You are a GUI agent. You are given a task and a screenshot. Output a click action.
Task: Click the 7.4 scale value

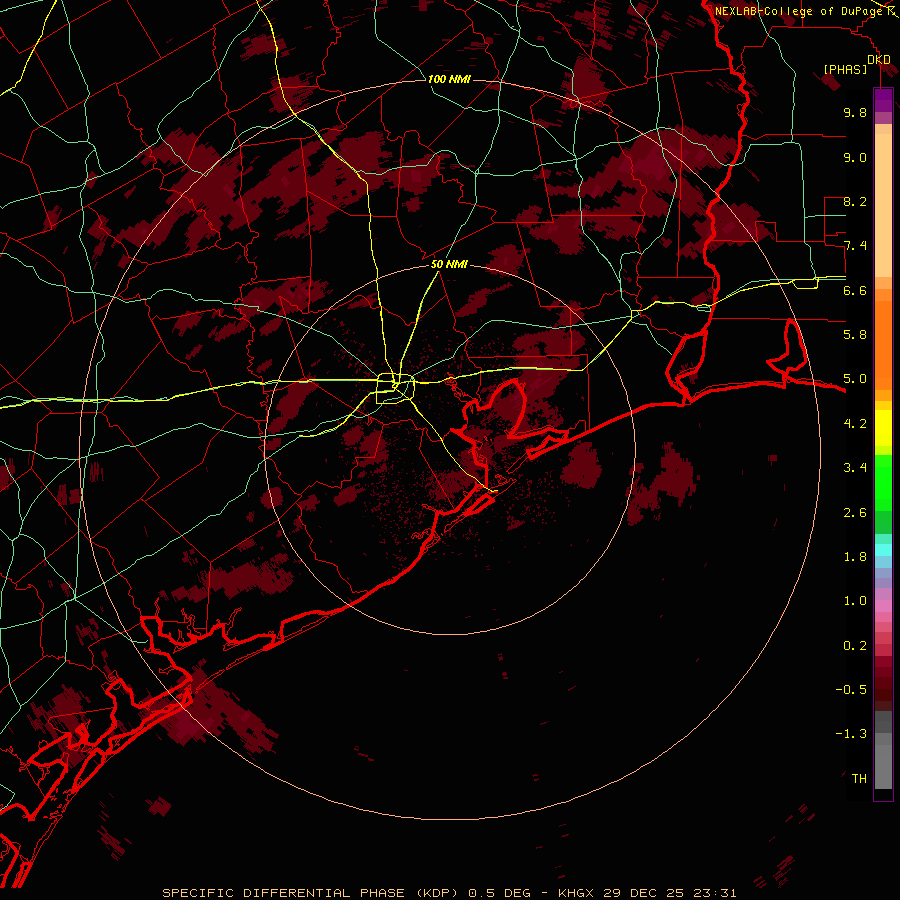tap(855, 246)
